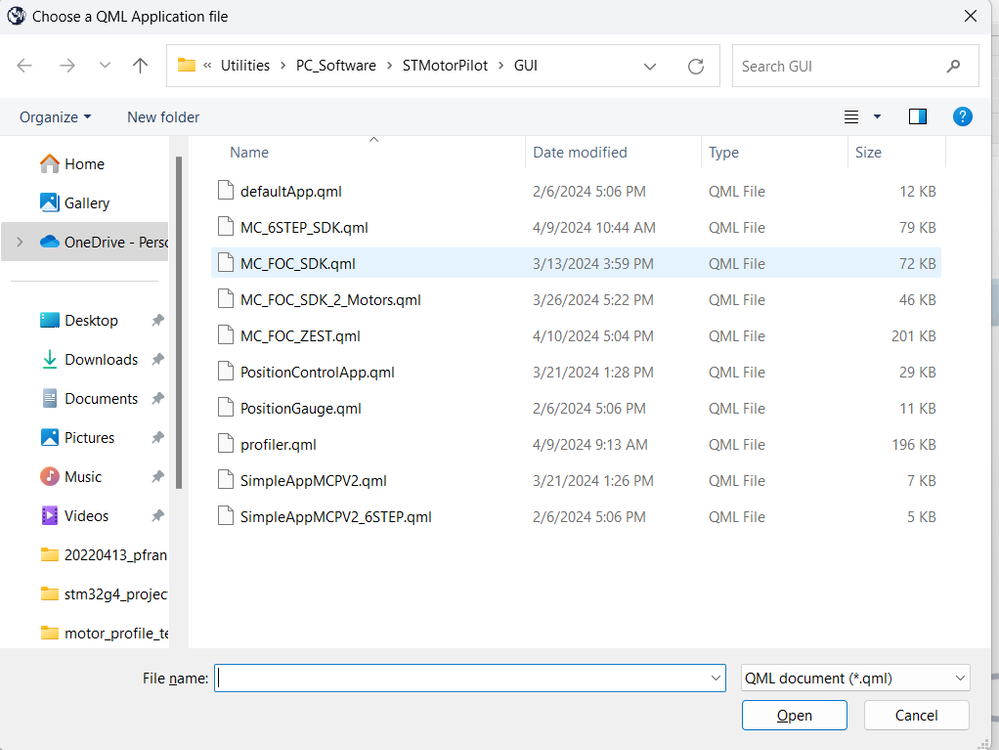Click the Open button

[x=794, y=716]
